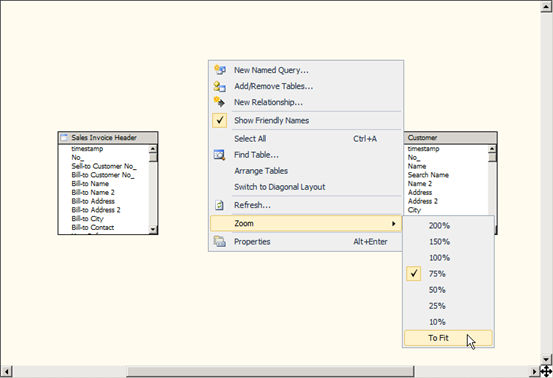Viewport: 553px width, 378px height.
Task: Select timestamp in Sales Invoice Header
Action: tap(87, 149)
